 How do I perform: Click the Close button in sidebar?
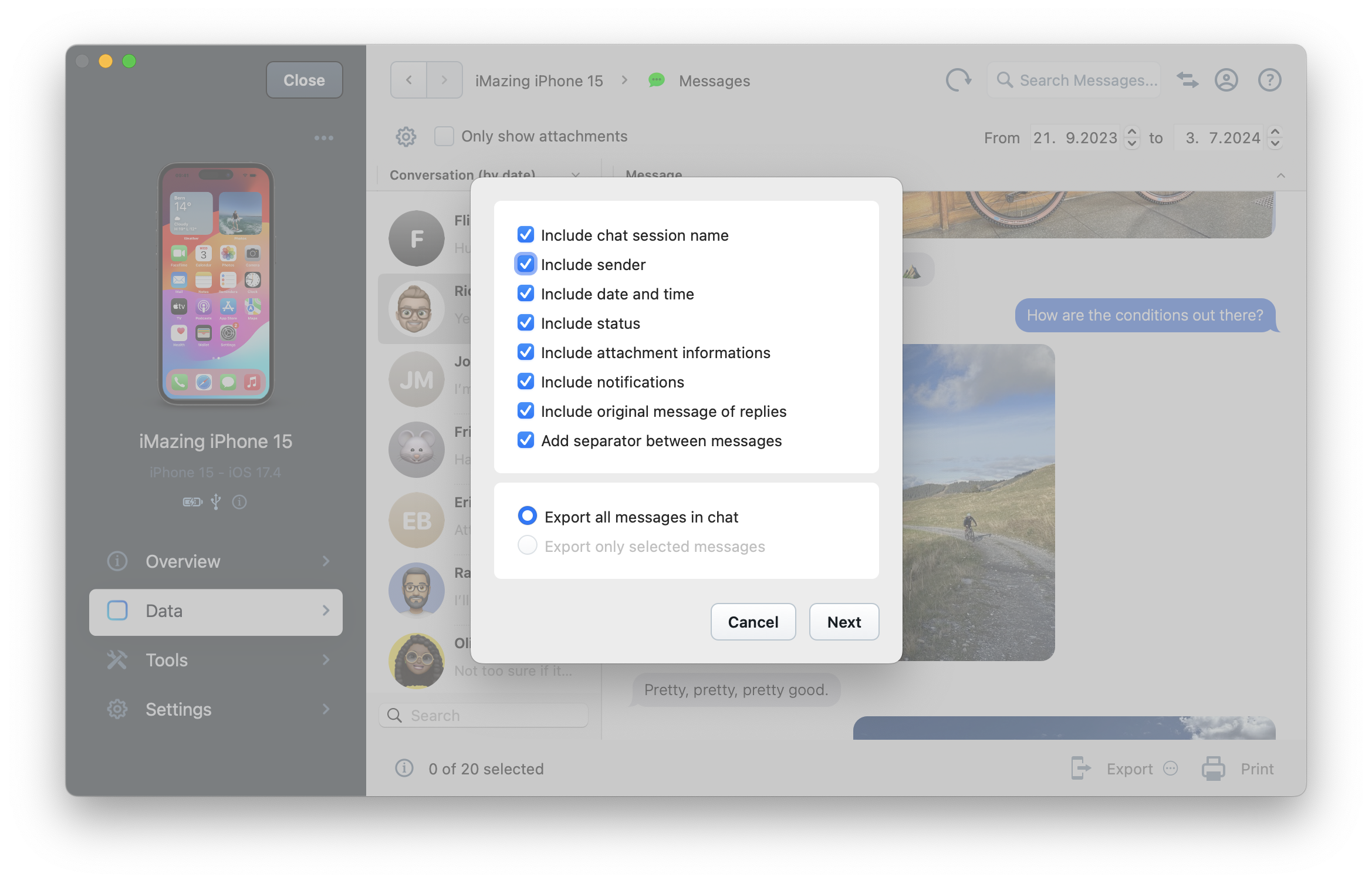[x=304, y=80]
